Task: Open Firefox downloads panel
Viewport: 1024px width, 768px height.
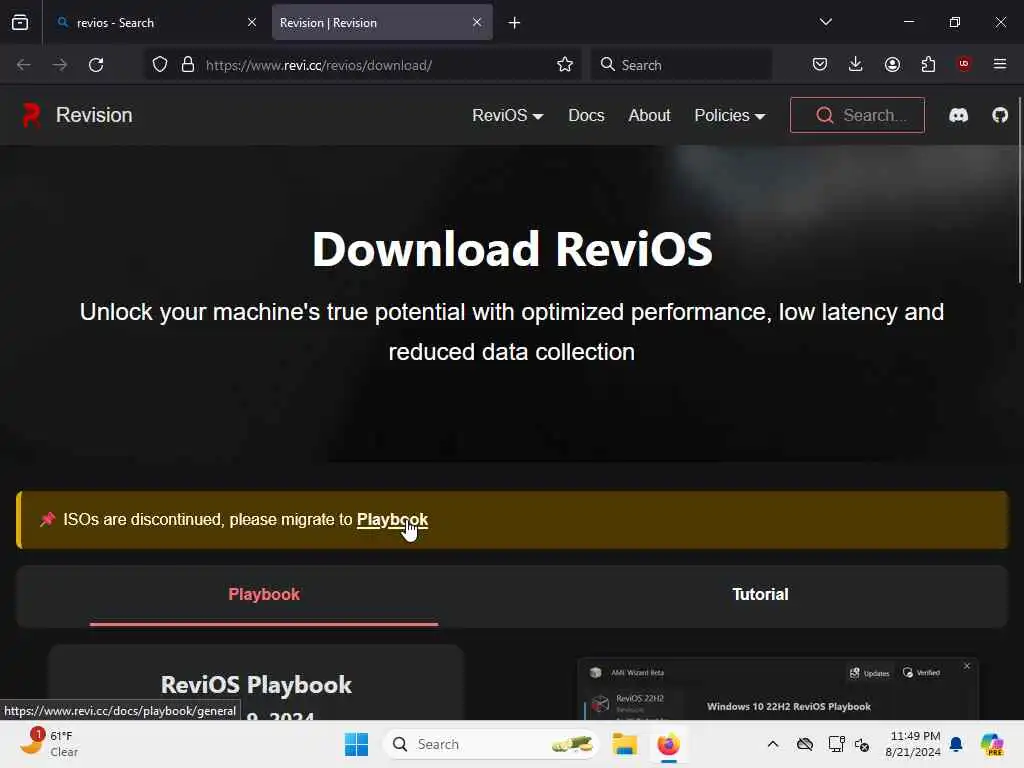Action: click(x=856, y=64)
